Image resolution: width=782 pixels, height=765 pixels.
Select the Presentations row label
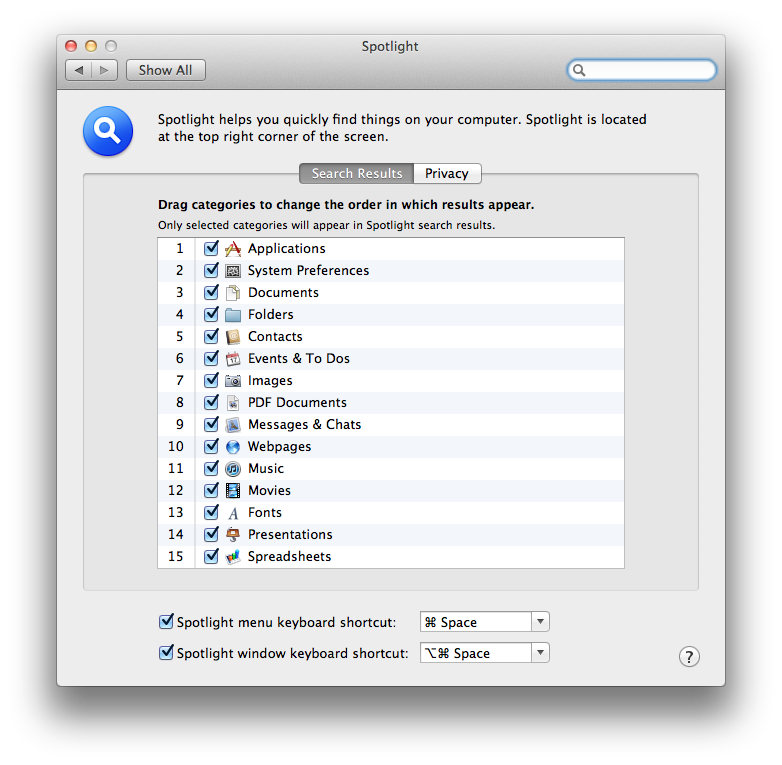tap(290, 535)
